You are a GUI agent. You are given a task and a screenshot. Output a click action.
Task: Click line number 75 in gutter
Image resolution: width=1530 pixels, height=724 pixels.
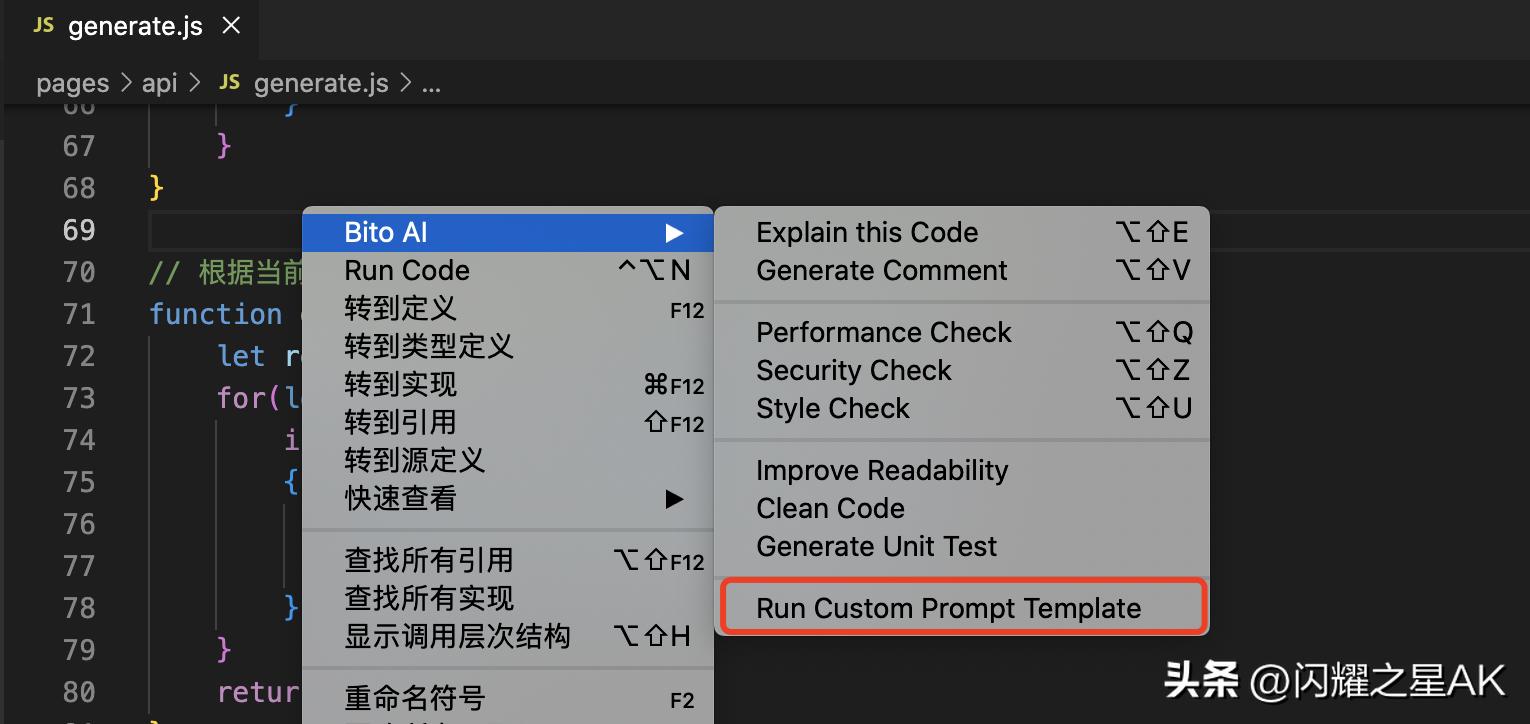point(79,482)
